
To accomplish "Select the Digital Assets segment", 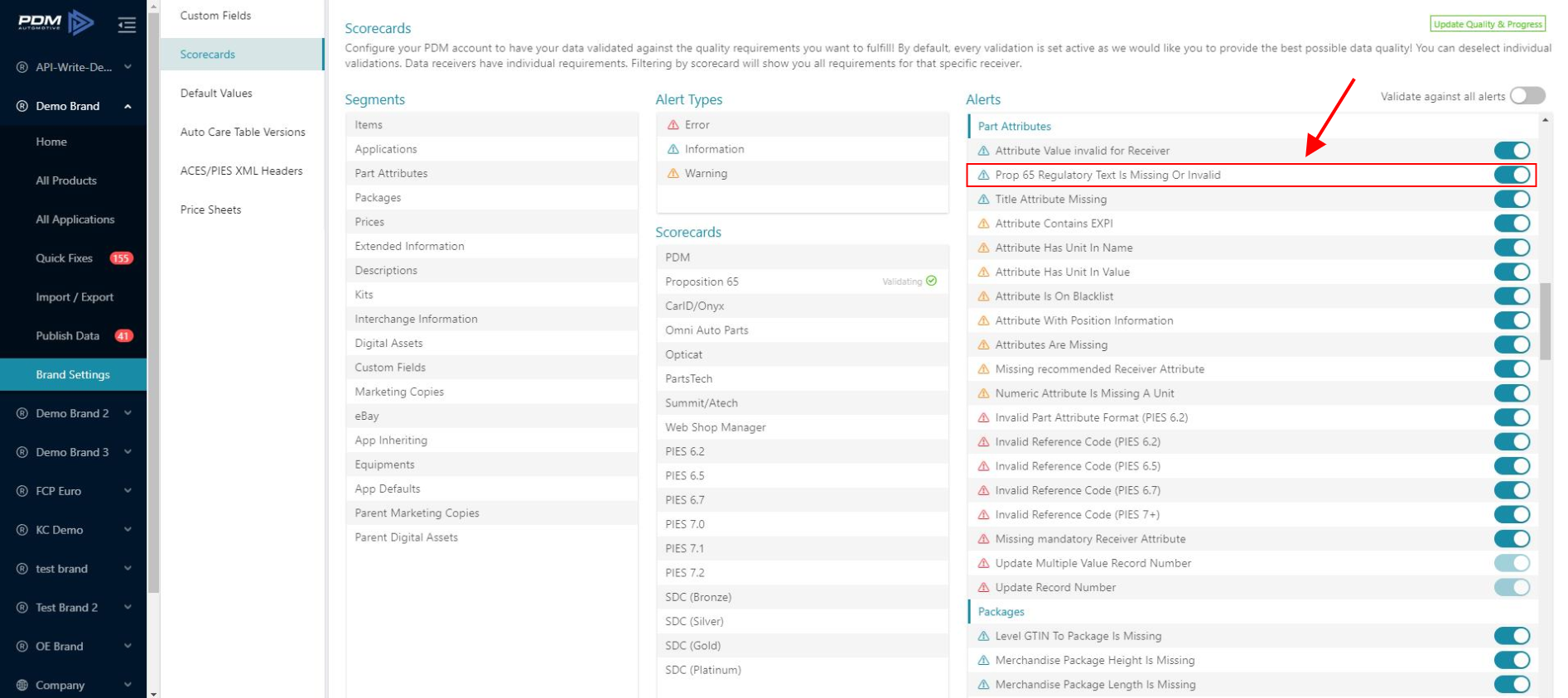I will click(492, 343).
